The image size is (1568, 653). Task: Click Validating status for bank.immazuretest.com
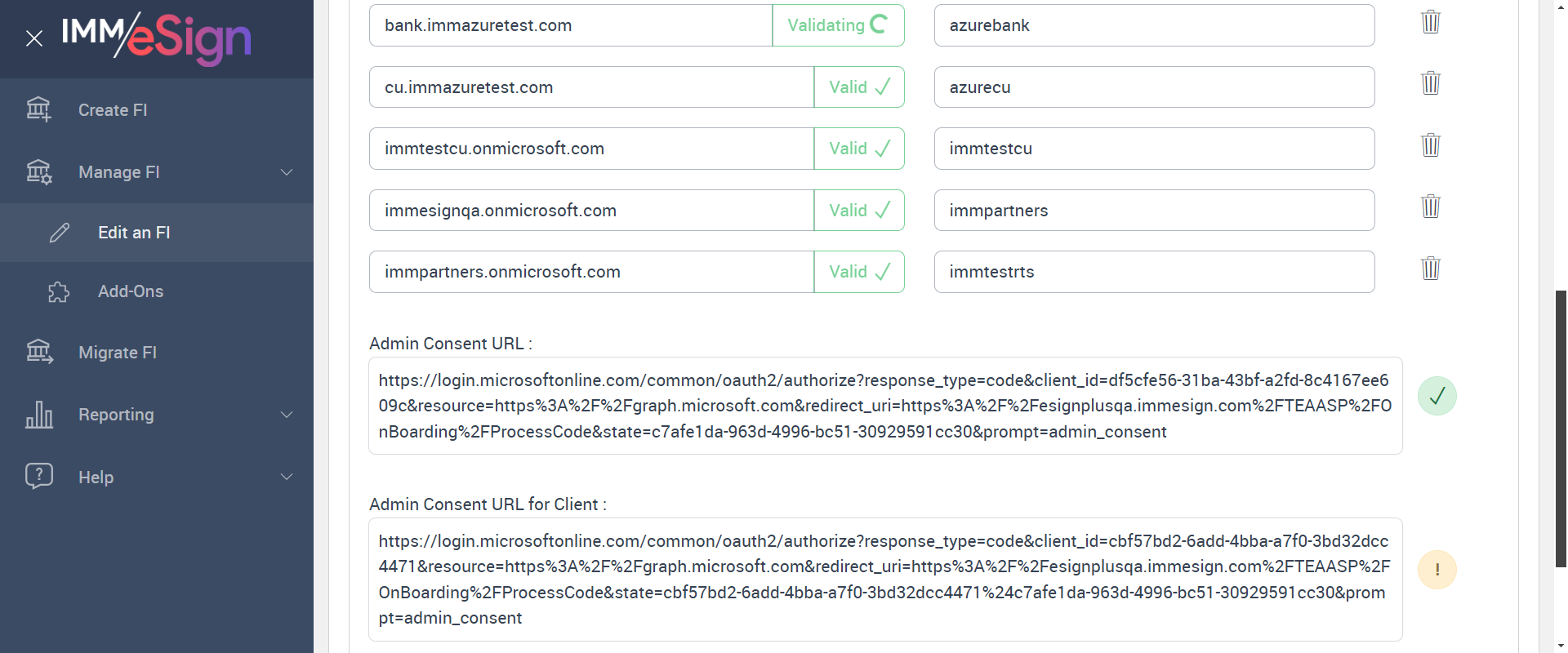838,25
